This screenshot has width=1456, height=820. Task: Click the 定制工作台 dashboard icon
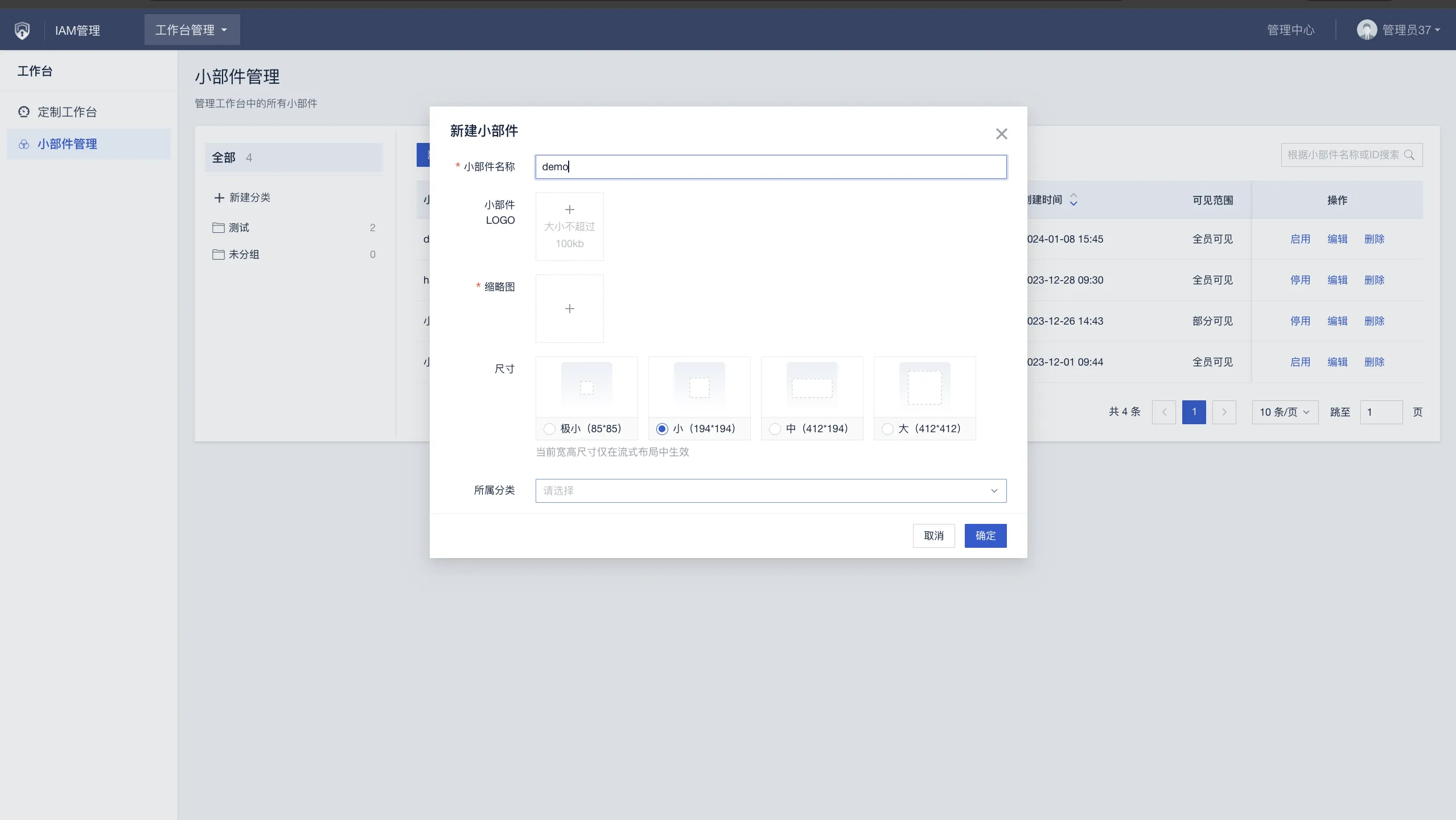[x=24, y=112]
